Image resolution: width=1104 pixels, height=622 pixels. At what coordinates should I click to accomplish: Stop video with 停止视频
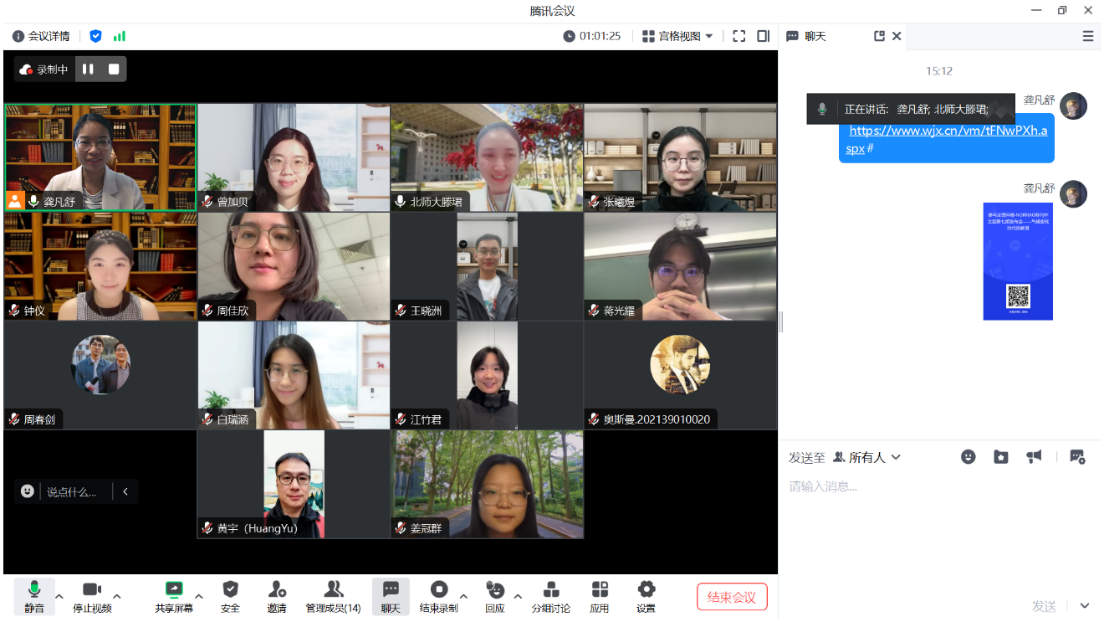tap(92, 597)
